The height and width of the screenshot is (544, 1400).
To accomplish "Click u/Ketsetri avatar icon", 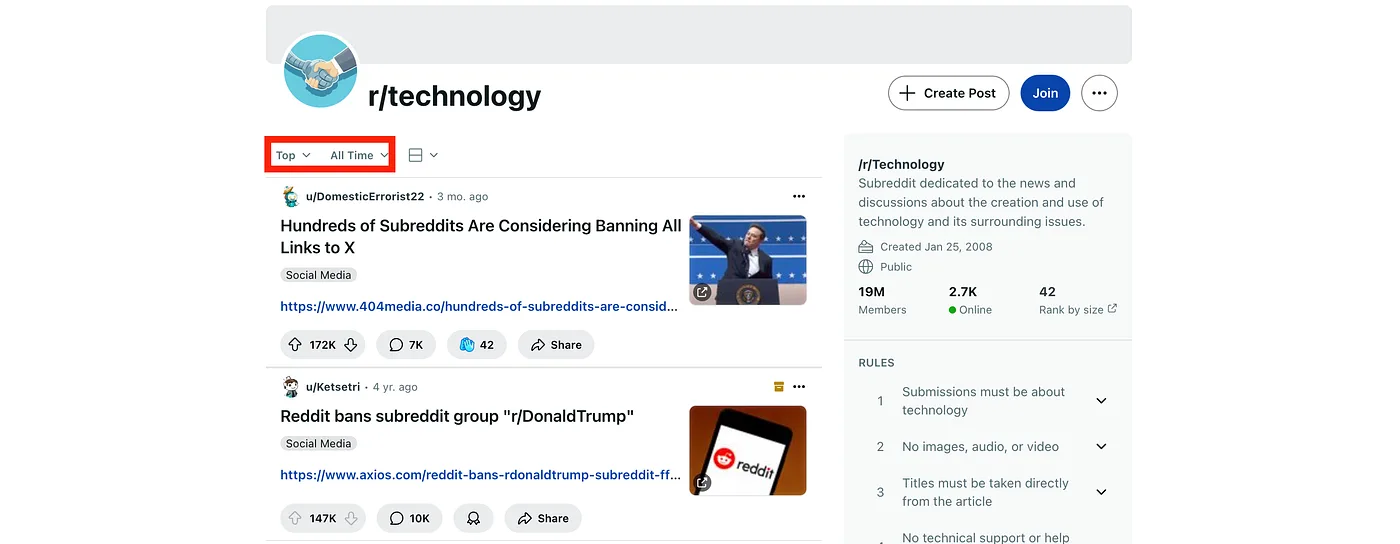I will tap(291, 387).
